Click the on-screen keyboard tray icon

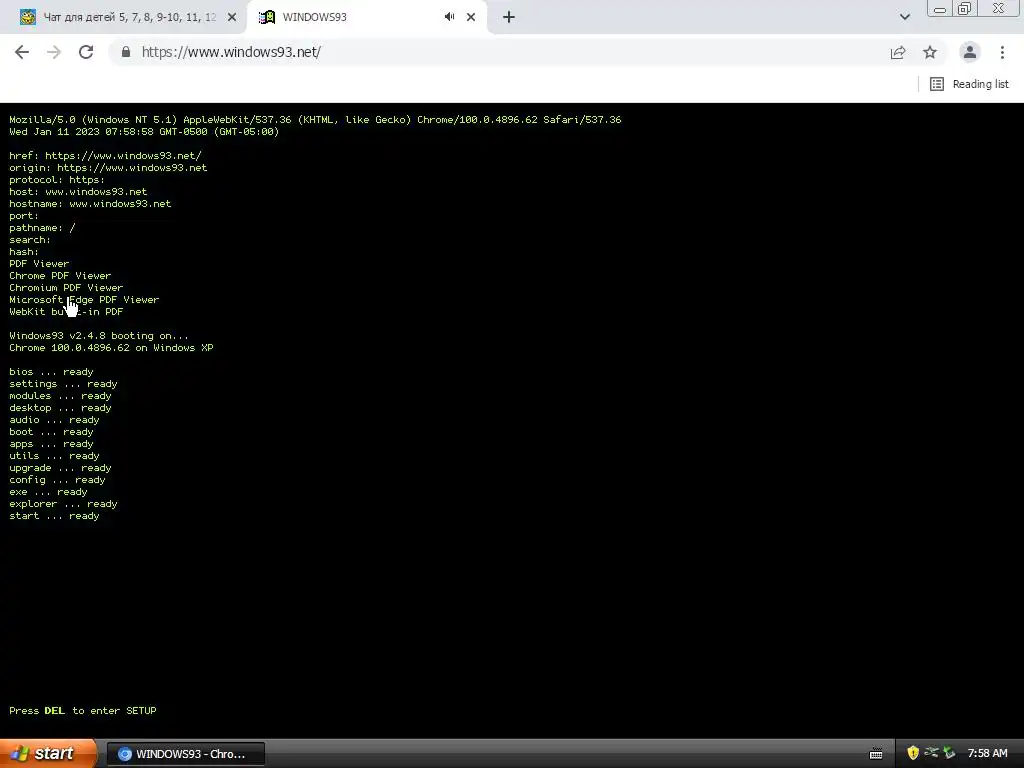click(x=876, y=754)
